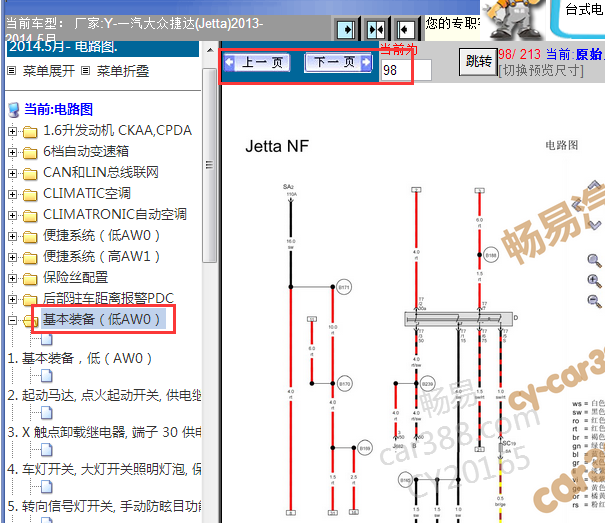Click document icon above 1. 基本装备，低（AW0）
605x523 pixels.
click(x=47, y=340)
